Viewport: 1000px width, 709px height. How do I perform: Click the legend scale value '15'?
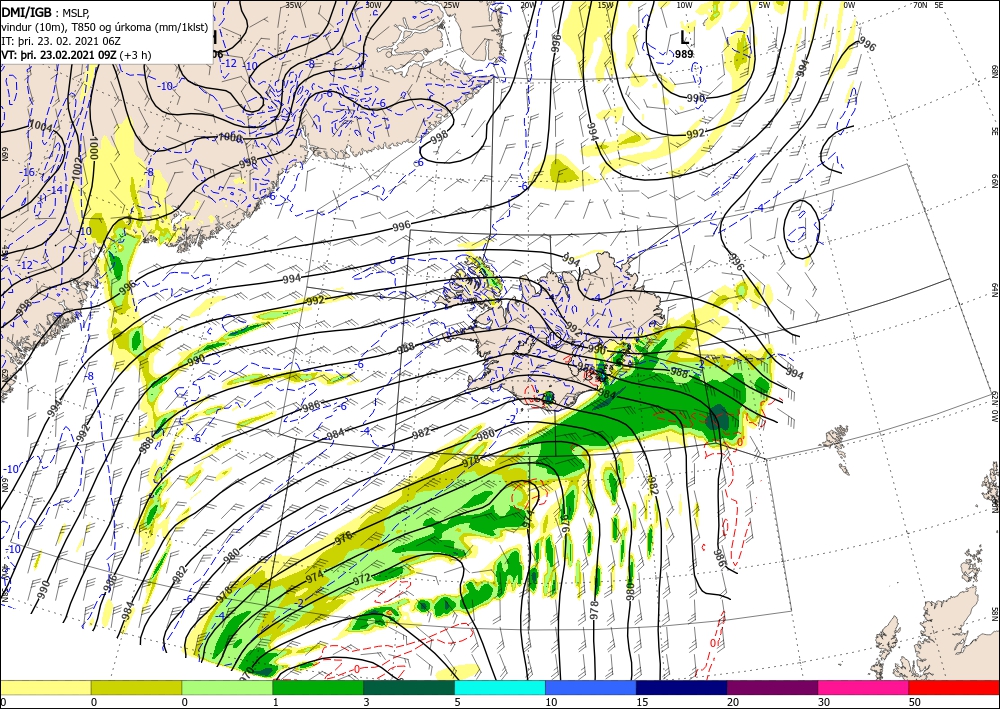coord(642,702)
